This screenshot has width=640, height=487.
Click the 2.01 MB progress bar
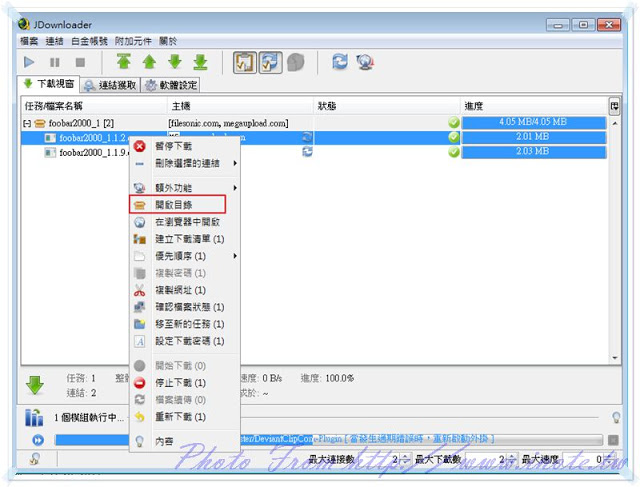pos(533,137)
